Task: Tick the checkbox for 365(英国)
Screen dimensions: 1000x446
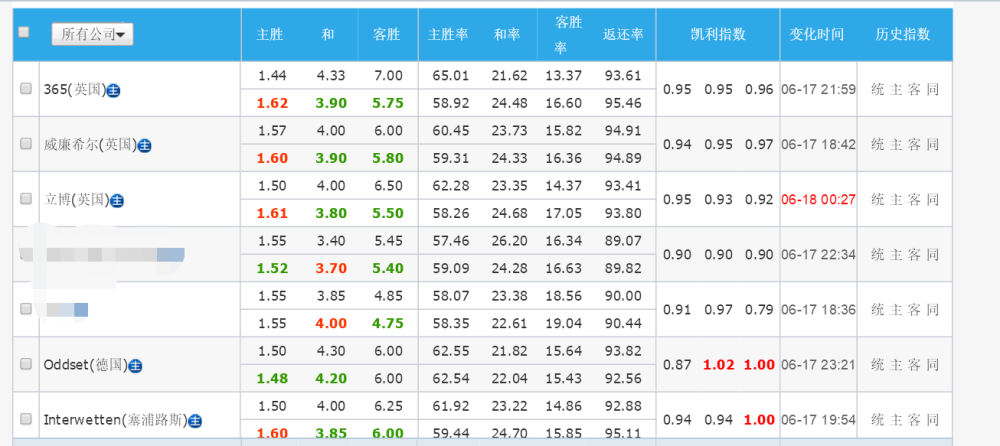Action: [26, 89]
